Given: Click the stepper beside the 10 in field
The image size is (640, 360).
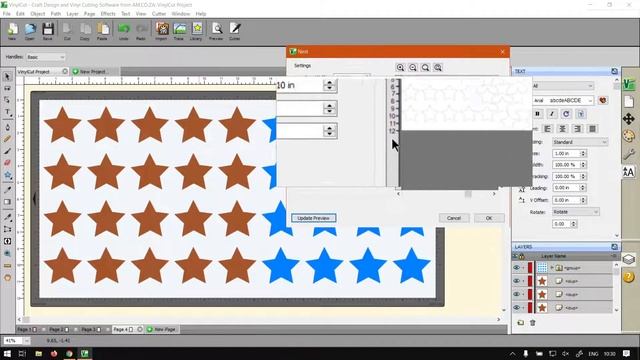Looking at the screenshot, I should (x=329, y=85).
